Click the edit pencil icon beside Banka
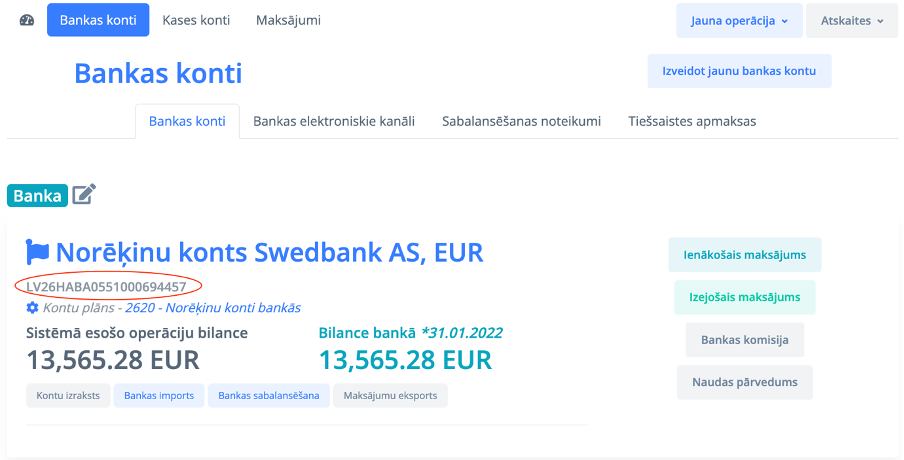Image resolution: width=904 pixels, height=460 pixels. point(84,194)
